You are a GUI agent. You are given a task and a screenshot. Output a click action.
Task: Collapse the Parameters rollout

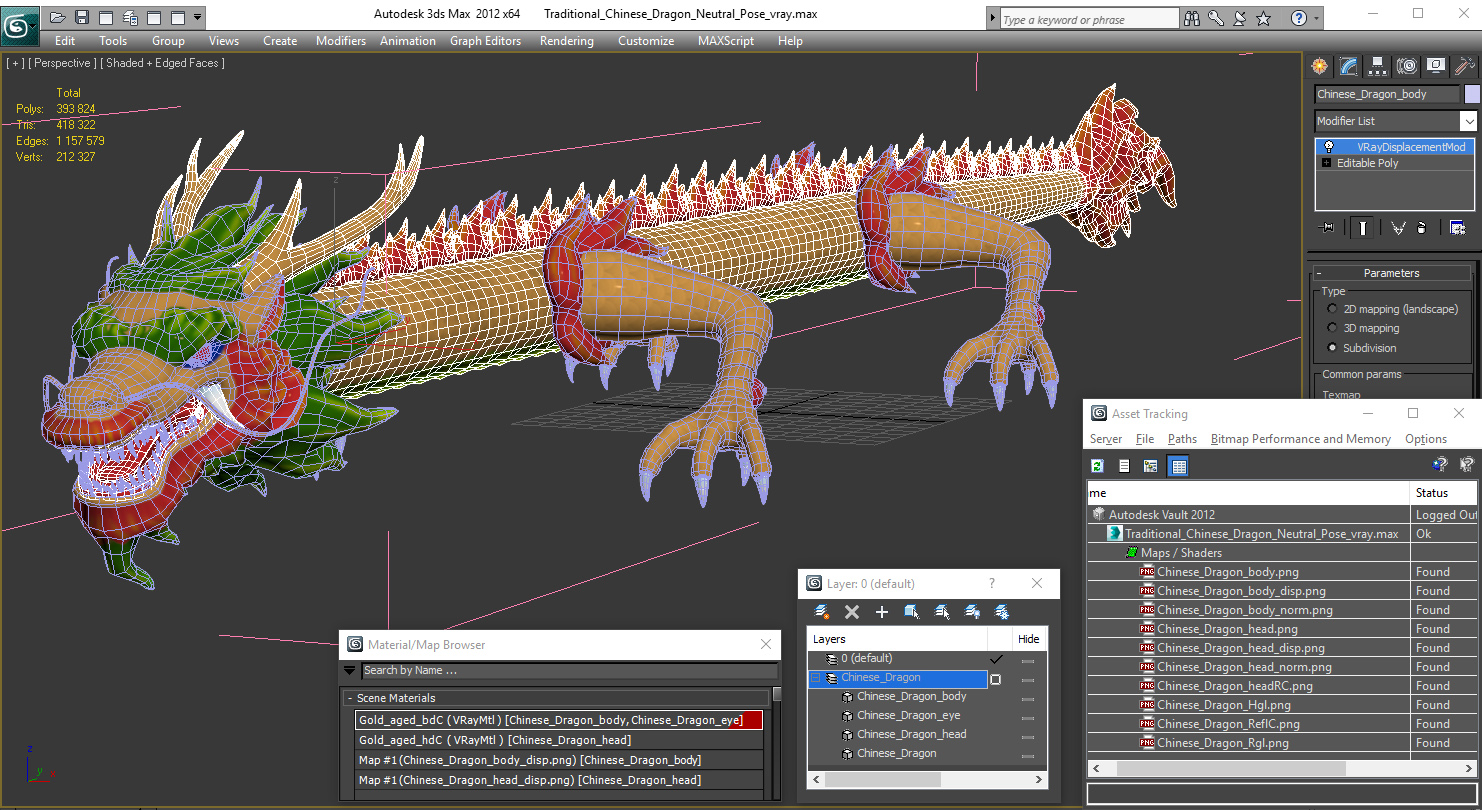(1391, 273)
